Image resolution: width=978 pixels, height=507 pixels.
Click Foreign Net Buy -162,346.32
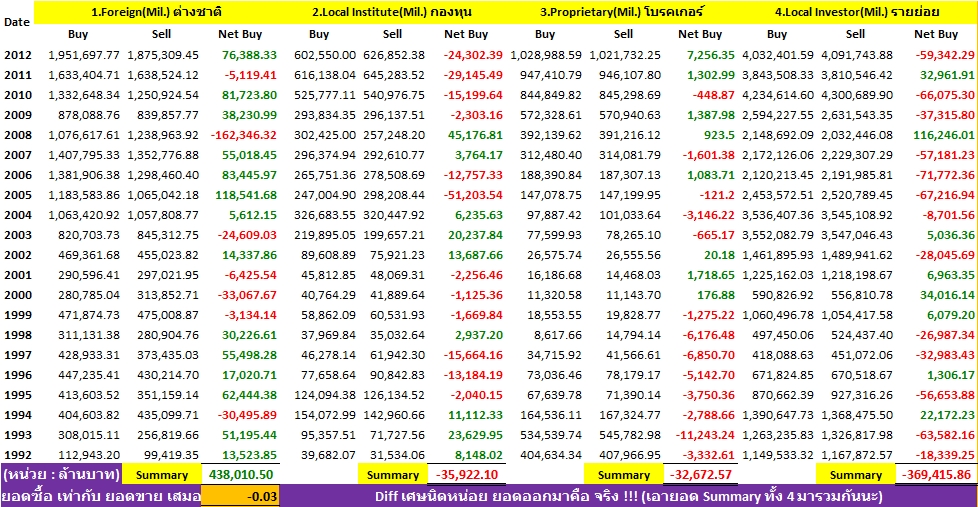pos(243,135)
